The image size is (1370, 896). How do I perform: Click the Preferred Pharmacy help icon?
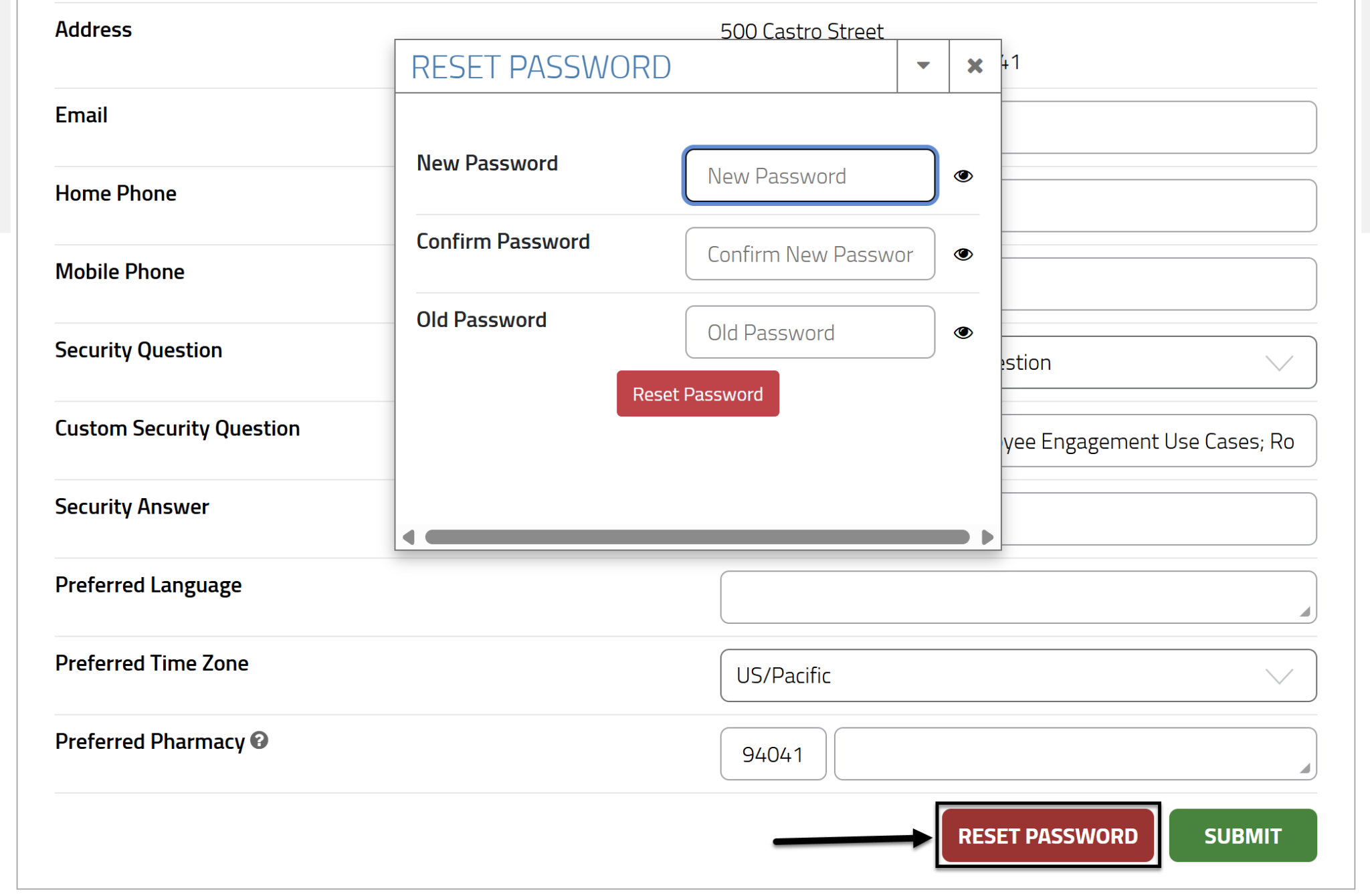(260, 740)
